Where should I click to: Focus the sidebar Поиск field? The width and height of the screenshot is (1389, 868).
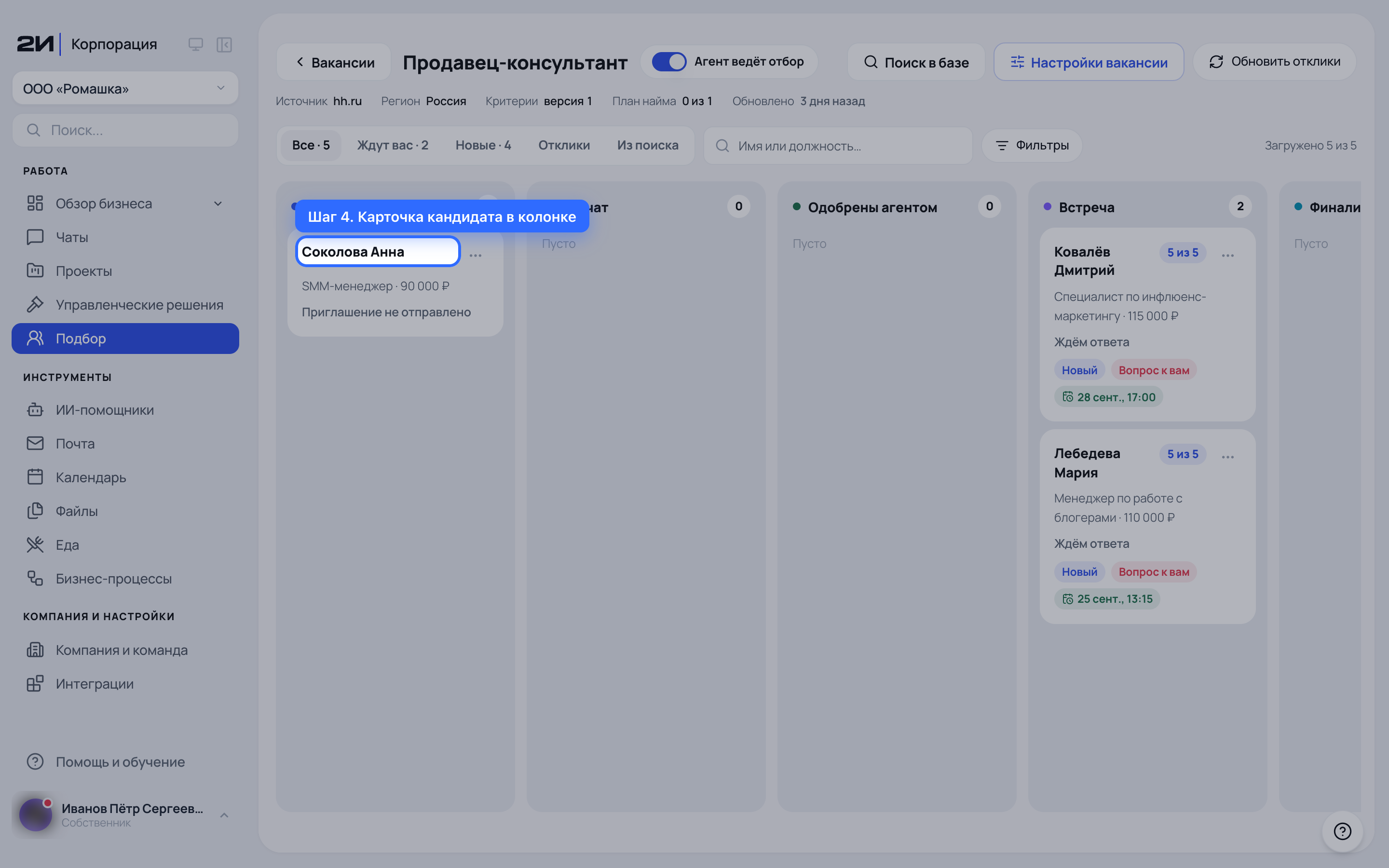point(125,130)
